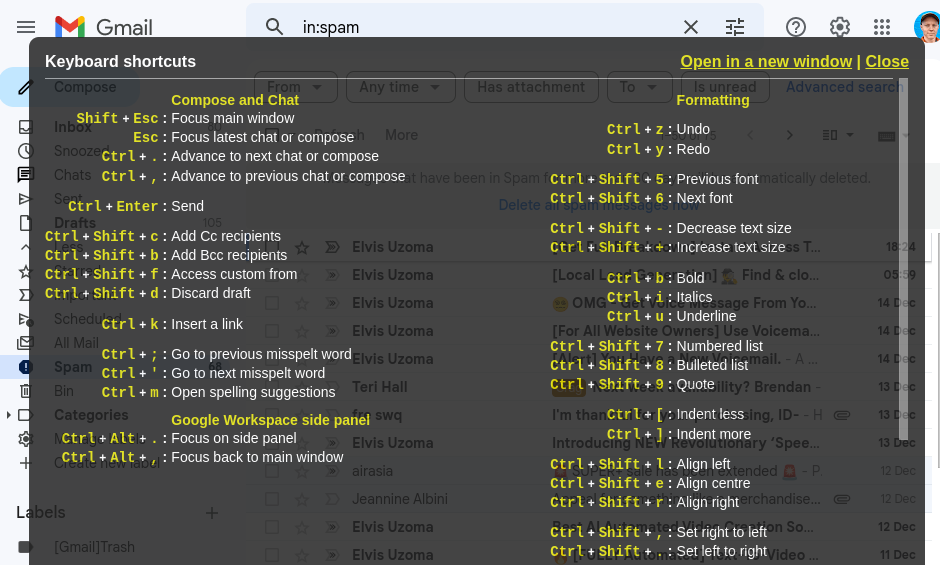The width and height of the screenshot is (940, 565).
Task: Tick the checkbox for airasia email
Action: point(272,471)
